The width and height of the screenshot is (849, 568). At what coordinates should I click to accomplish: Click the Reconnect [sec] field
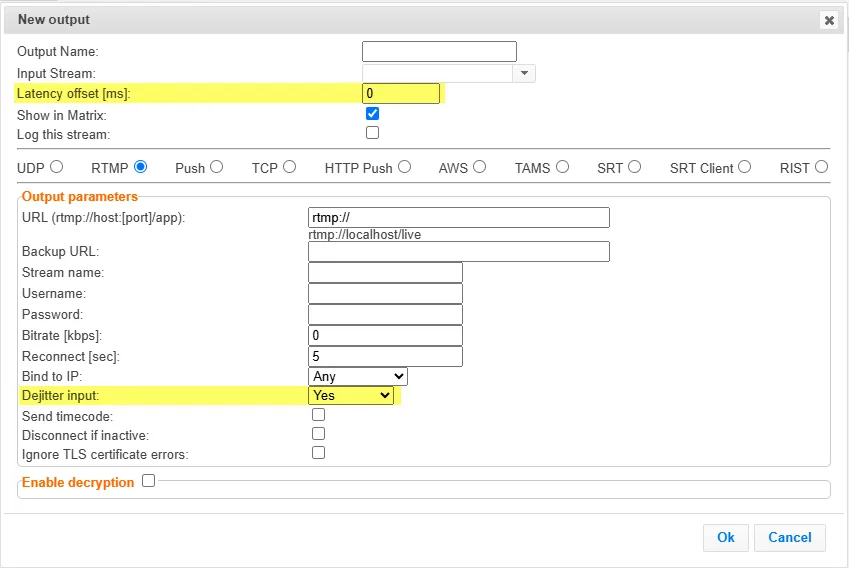coord(385,356)
